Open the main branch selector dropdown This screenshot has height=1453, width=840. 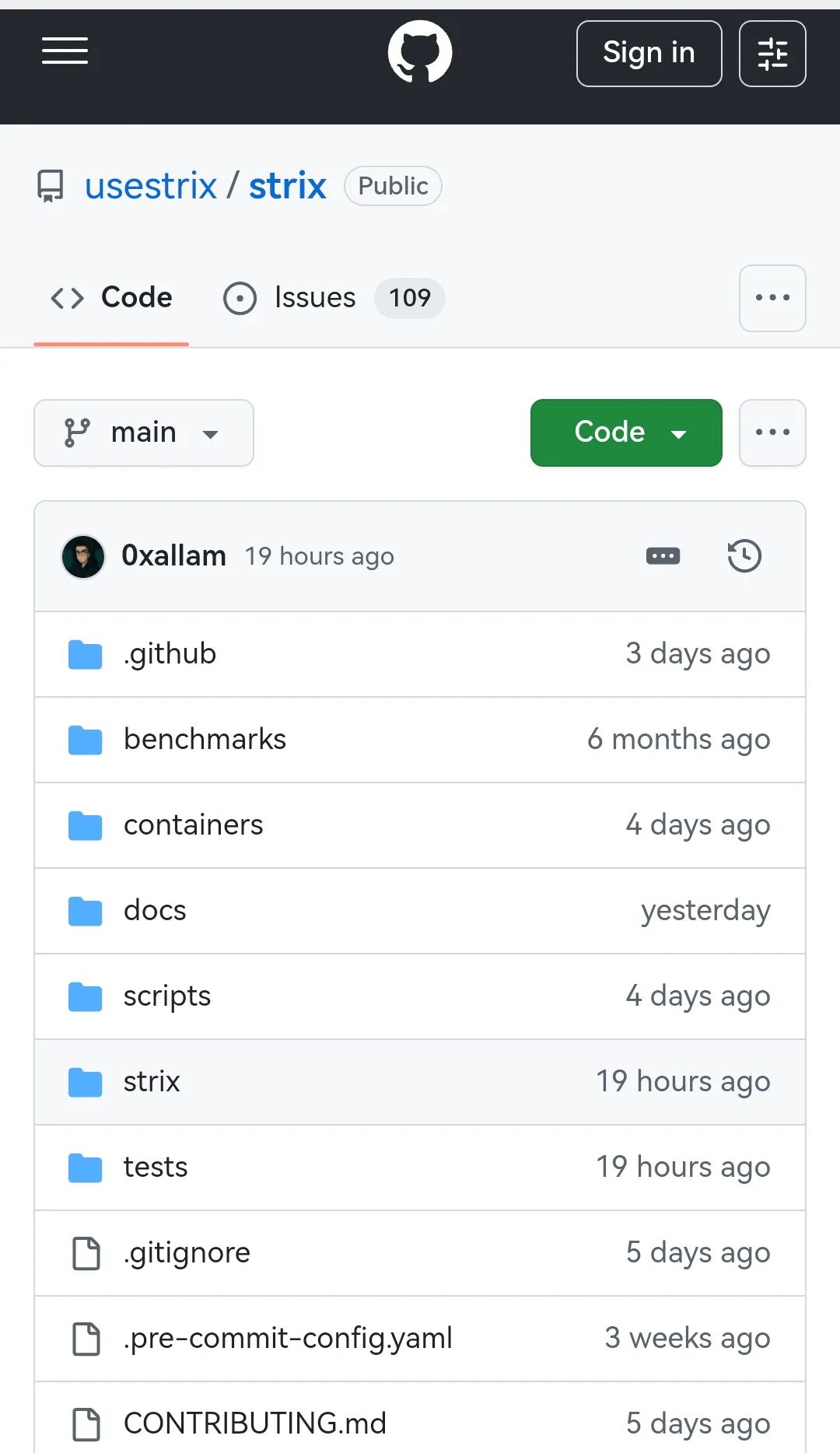(144, 432)
